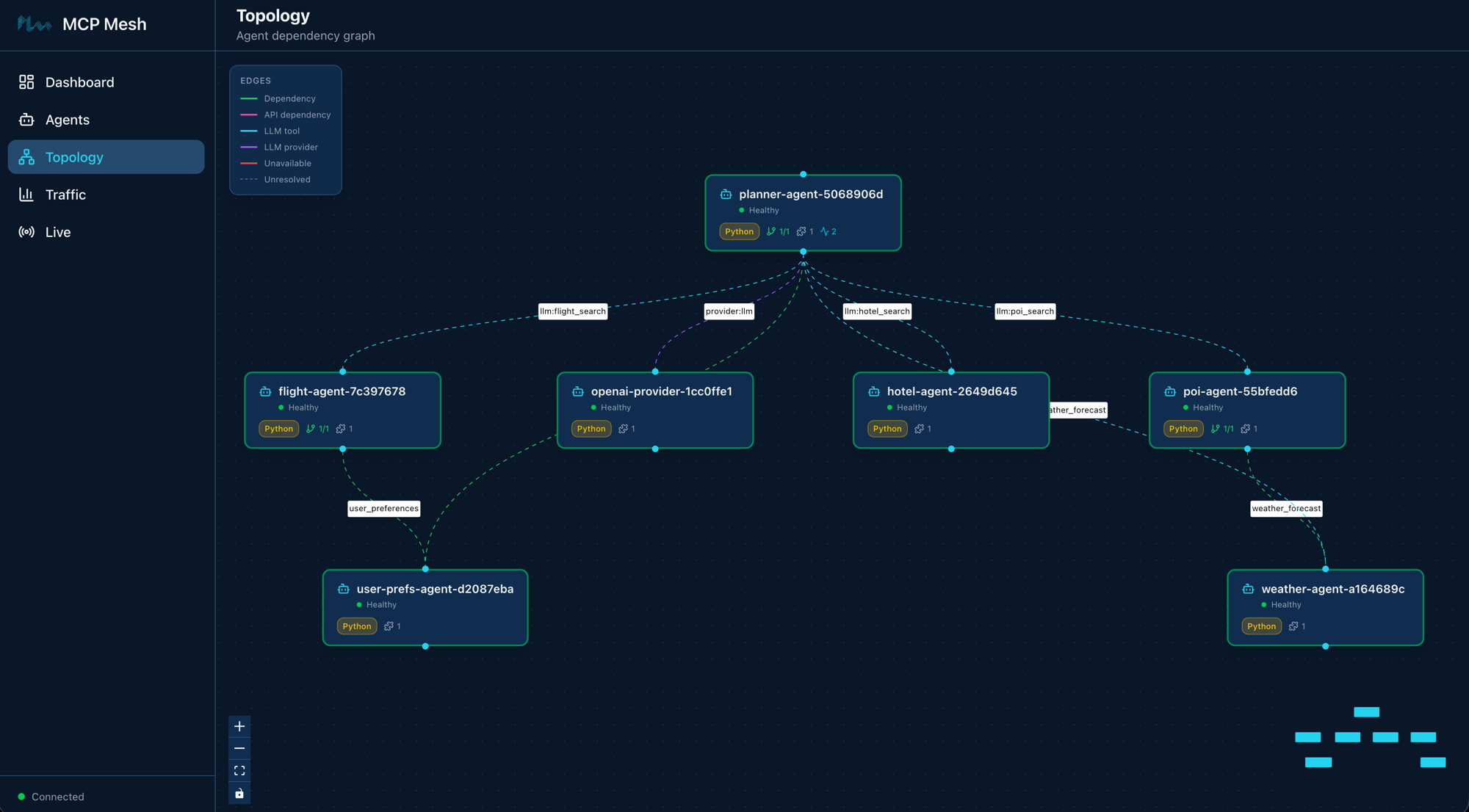
Task: Collapse the EDGES legend panel
Action: 255,81
